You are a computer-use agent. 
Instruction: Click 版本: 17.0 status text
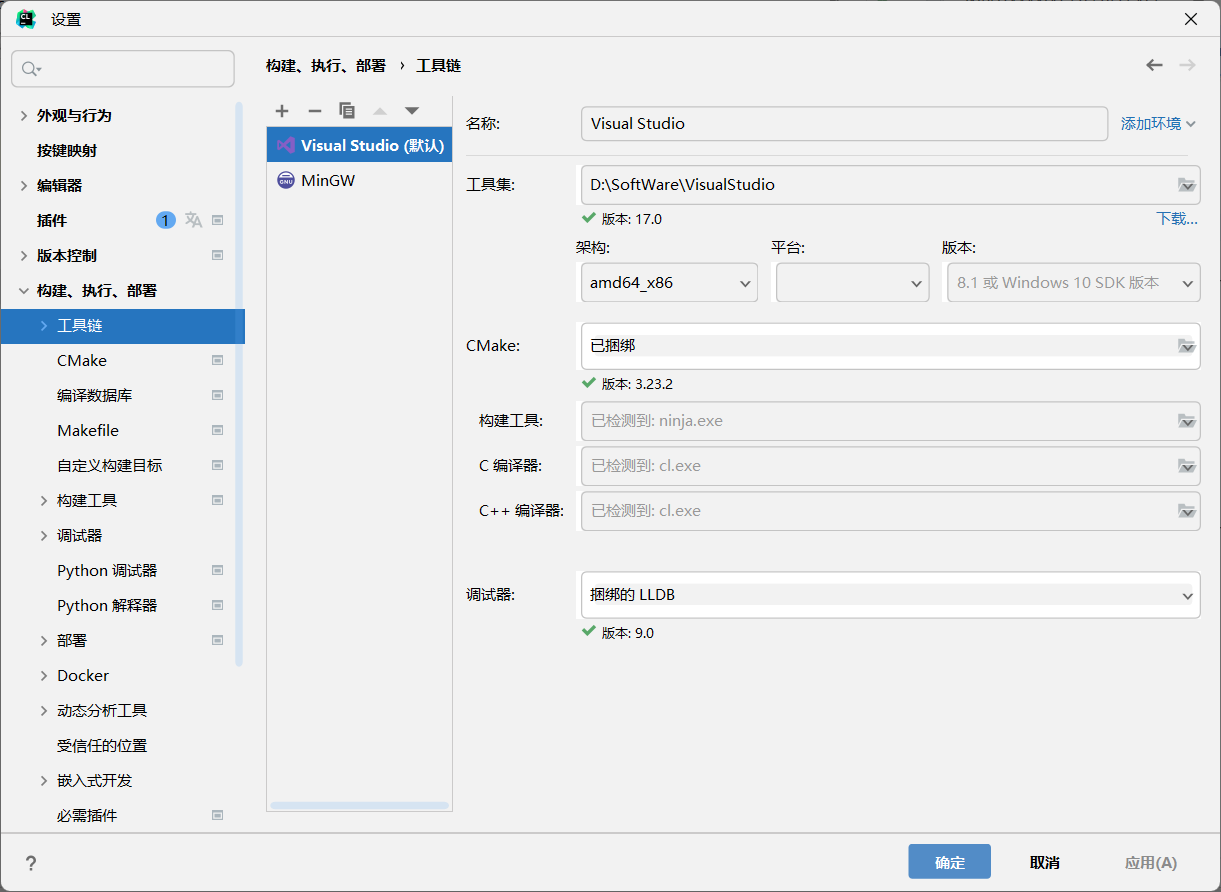point(631,219)
